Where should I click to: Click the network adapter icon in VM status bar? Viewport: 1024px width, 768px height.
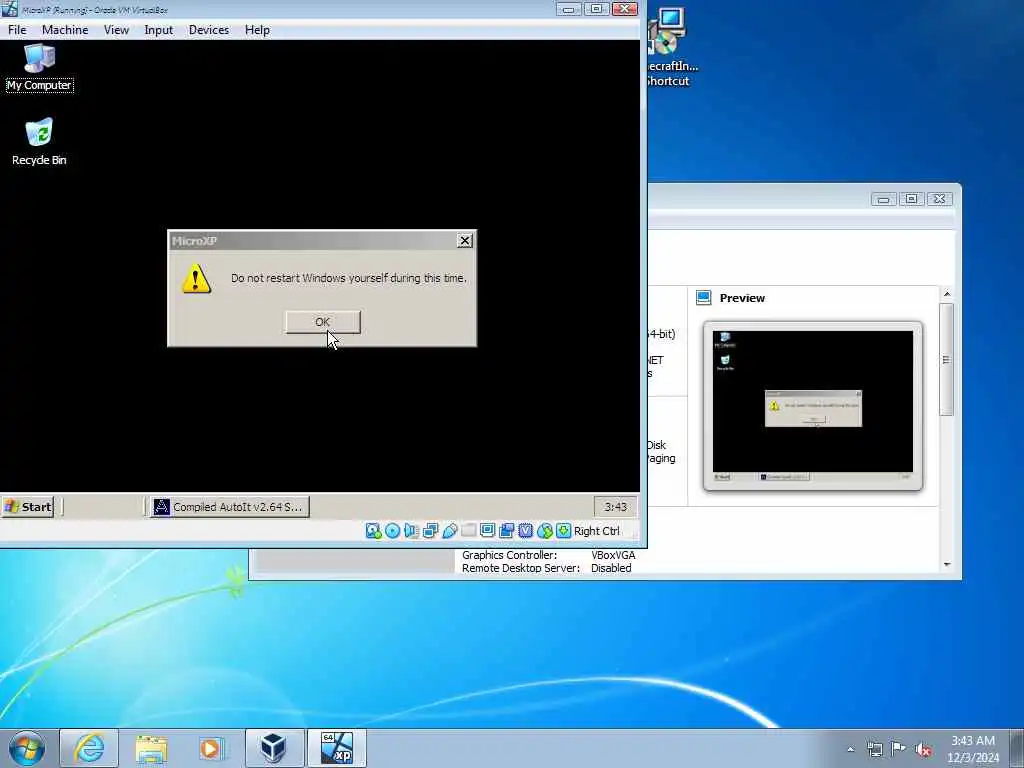coord(430,531)
